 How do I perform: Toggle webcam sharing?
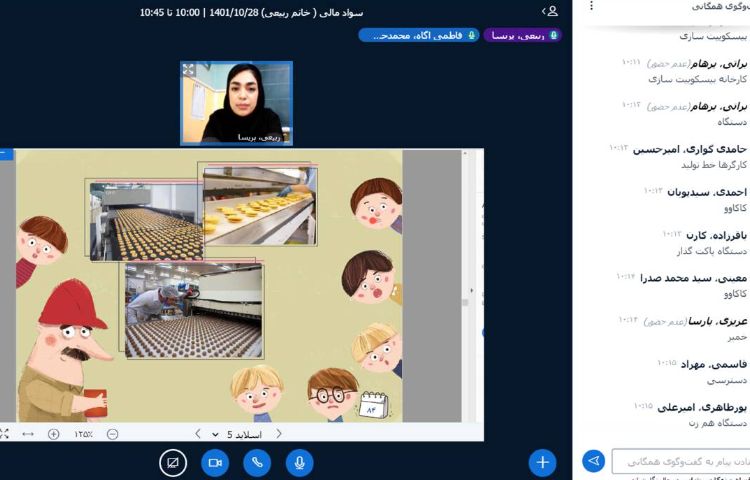215,463
